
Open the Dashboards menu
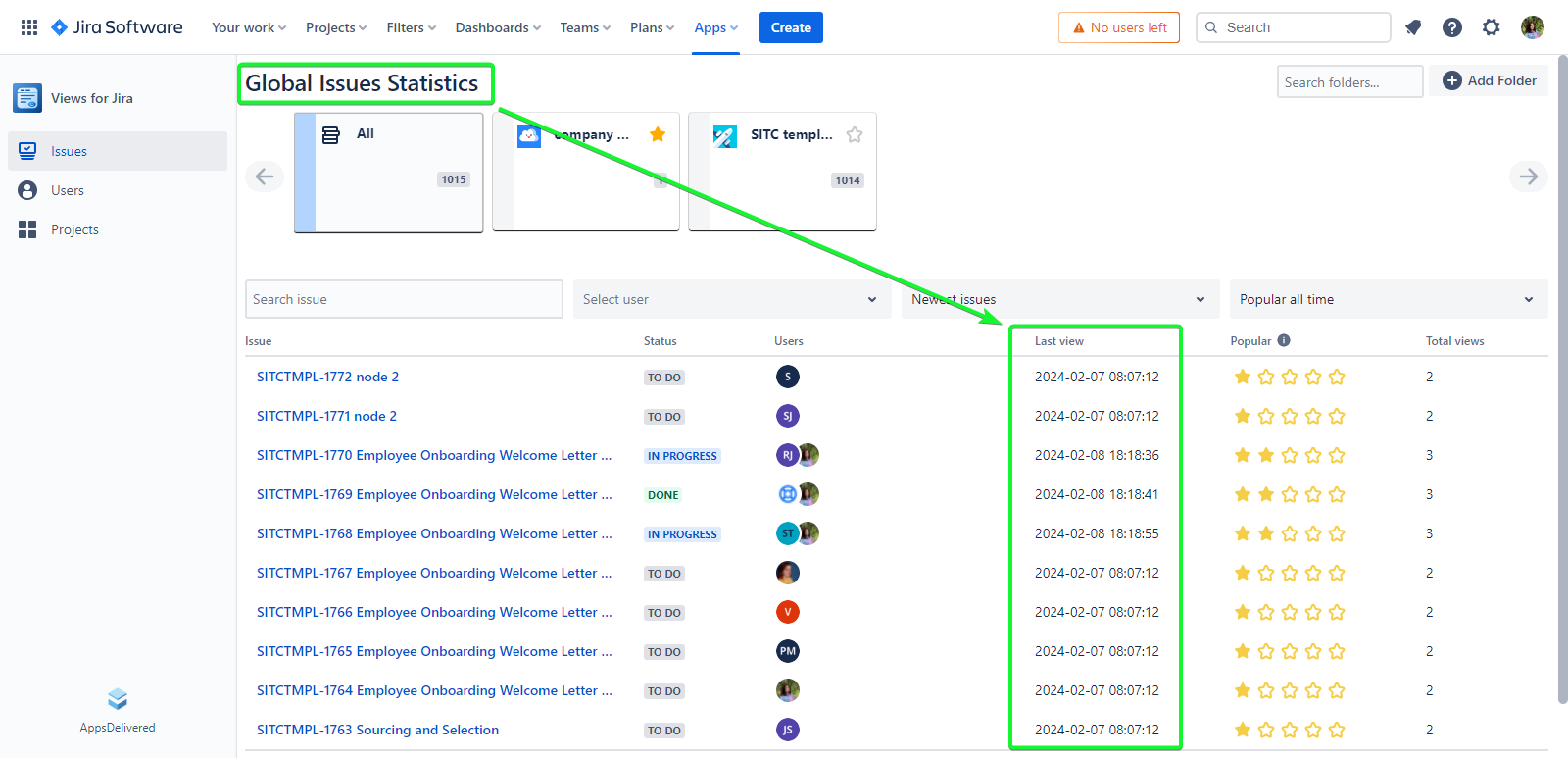coord(497,27)
